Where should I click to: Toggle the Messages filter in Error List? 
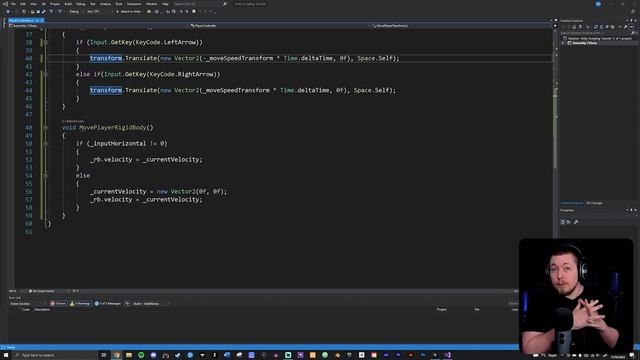[x=107, y=304]
